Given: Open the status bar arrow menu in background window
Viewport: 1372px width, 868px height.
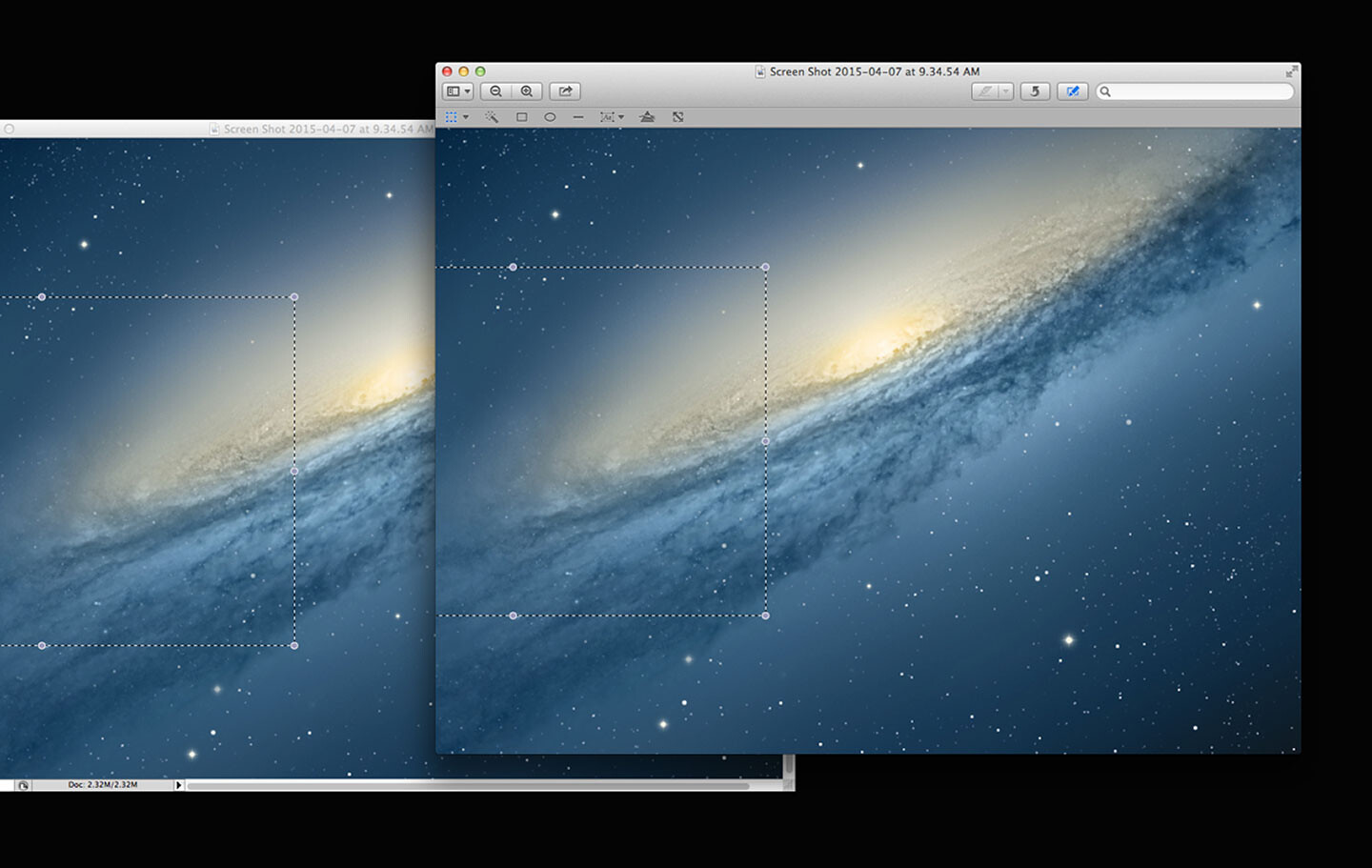Looking at the screenshot, I should (x=178, y=785).
